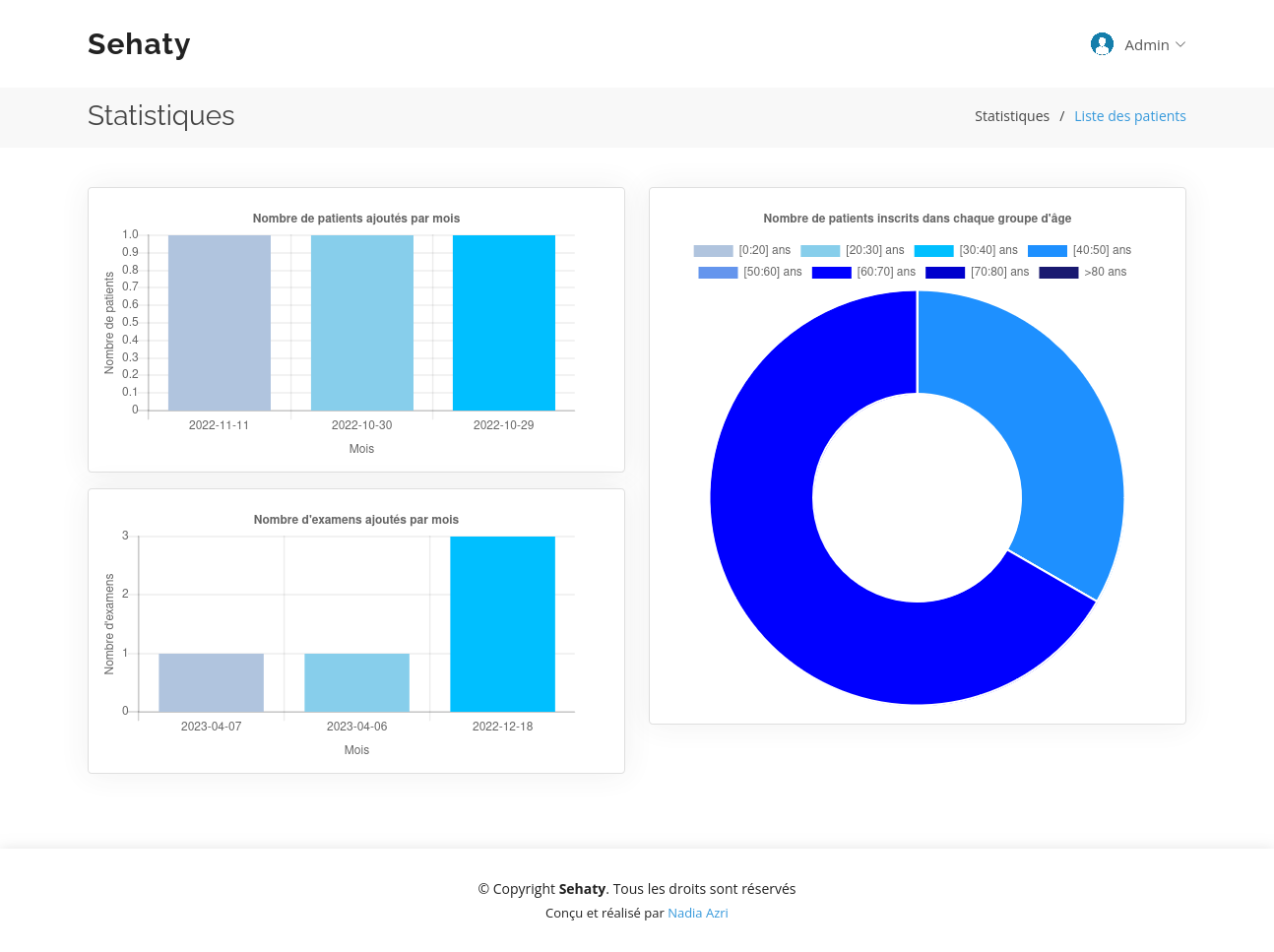
Task: Click the 2023-04-07 axis label
Action: 211,727
